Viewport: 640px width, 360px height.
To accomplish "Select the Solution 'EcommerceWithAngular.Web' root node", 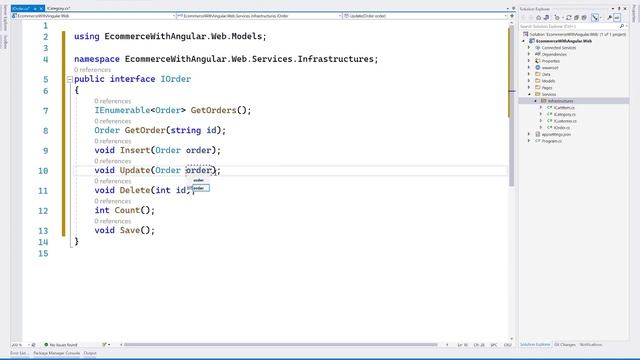I will pyautogui.click(x=575, y=34).
